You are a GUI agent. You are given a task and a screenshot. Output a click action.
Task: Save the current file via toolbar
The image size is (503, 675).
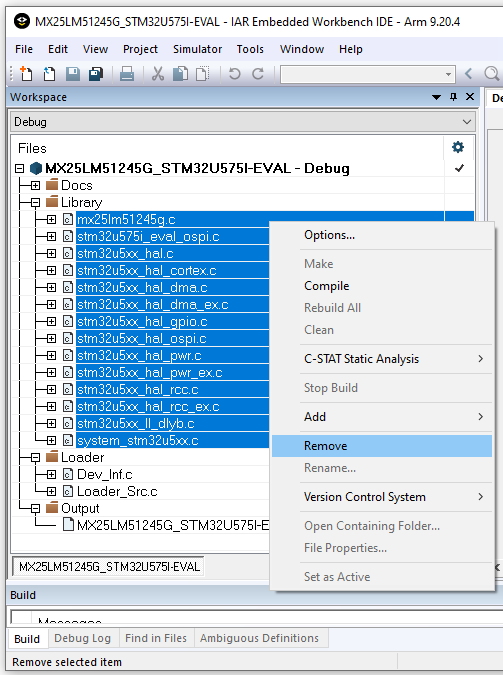[73, 74]
